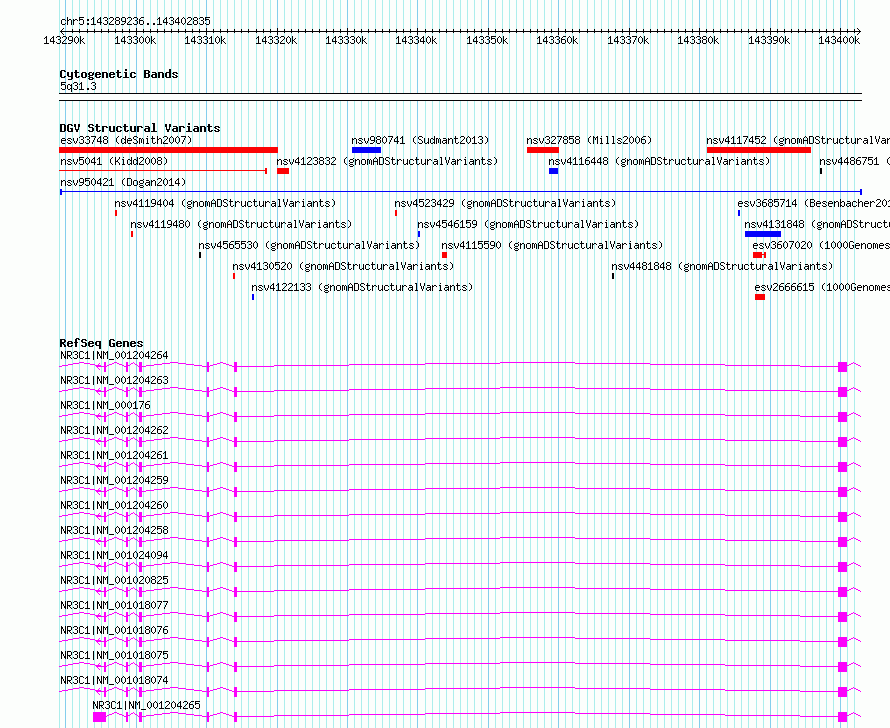This screenshot has height=728, width=890.
Task: Click the nsv5041 (Kidd2008) label
Action: pos(114,161)
